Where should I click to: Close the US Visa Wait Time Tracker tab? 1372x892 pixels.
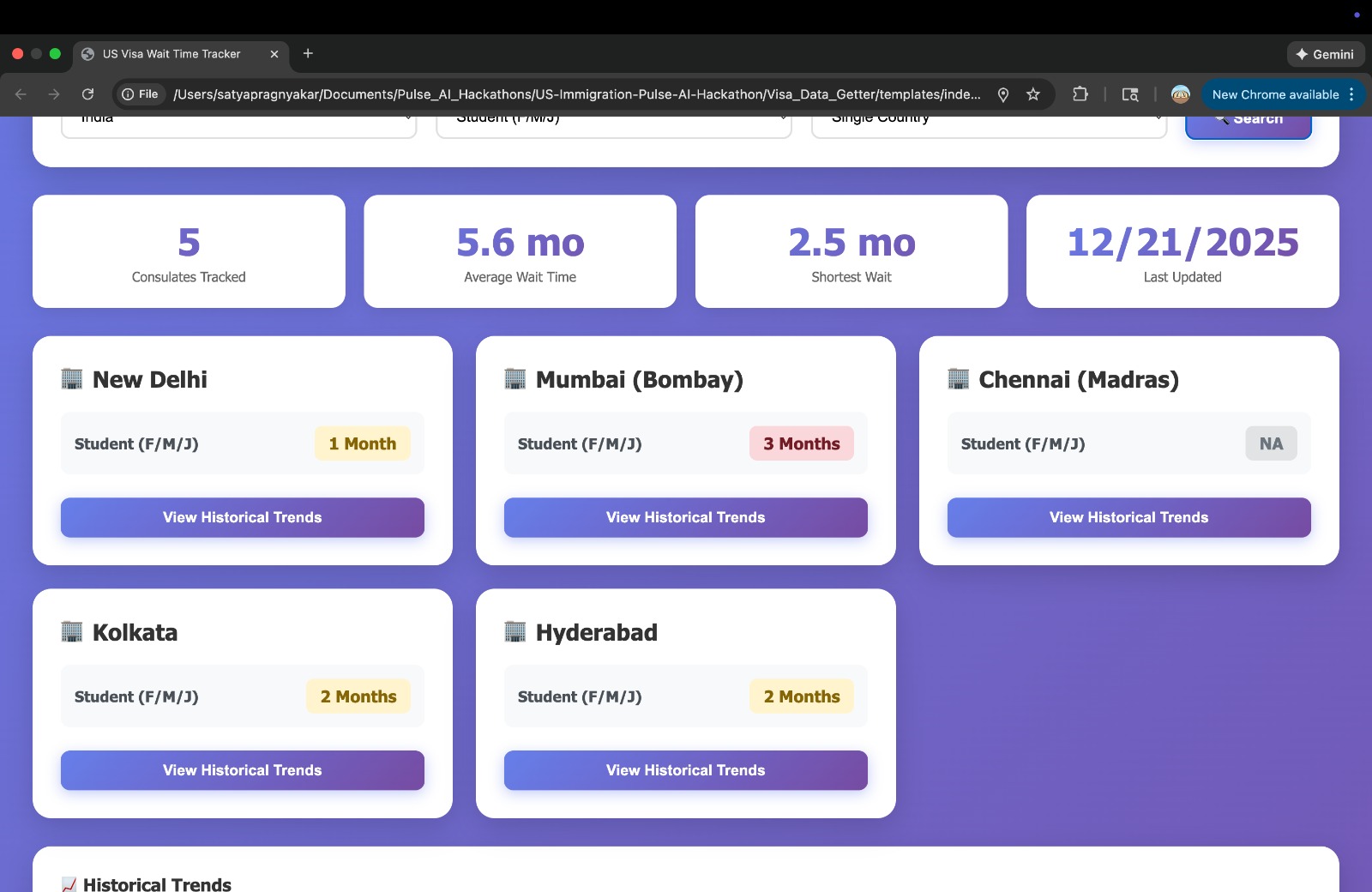click(274, 54)
